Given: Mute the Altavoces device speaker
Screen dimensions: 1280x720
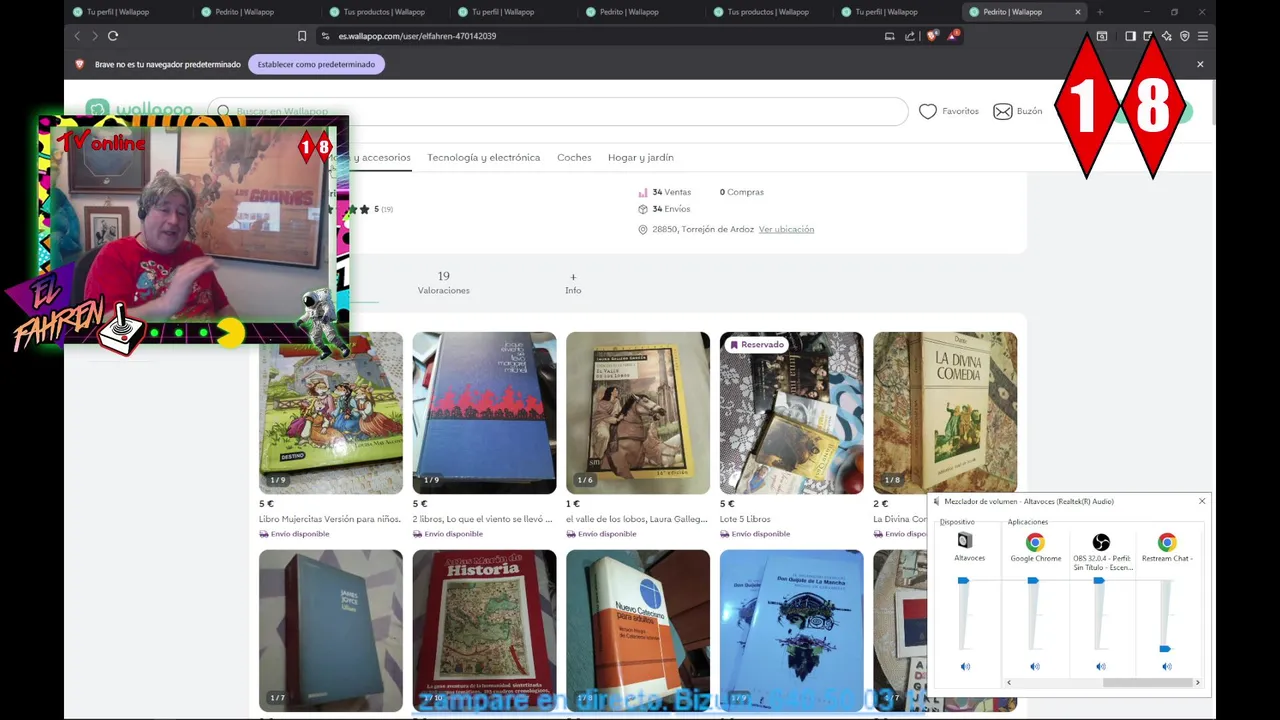Looking at the screenshot, I should (x=965, y=666).
